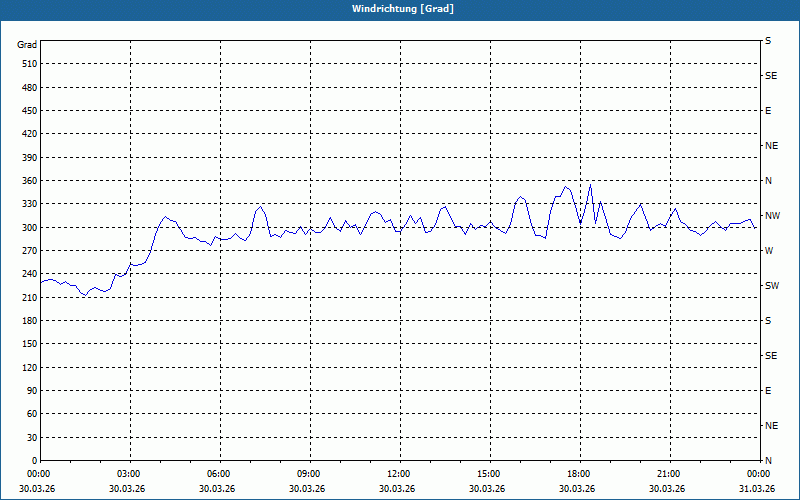Click the "Grad" y-axis unit label
The image size is (800, 500).
[27, 45]
